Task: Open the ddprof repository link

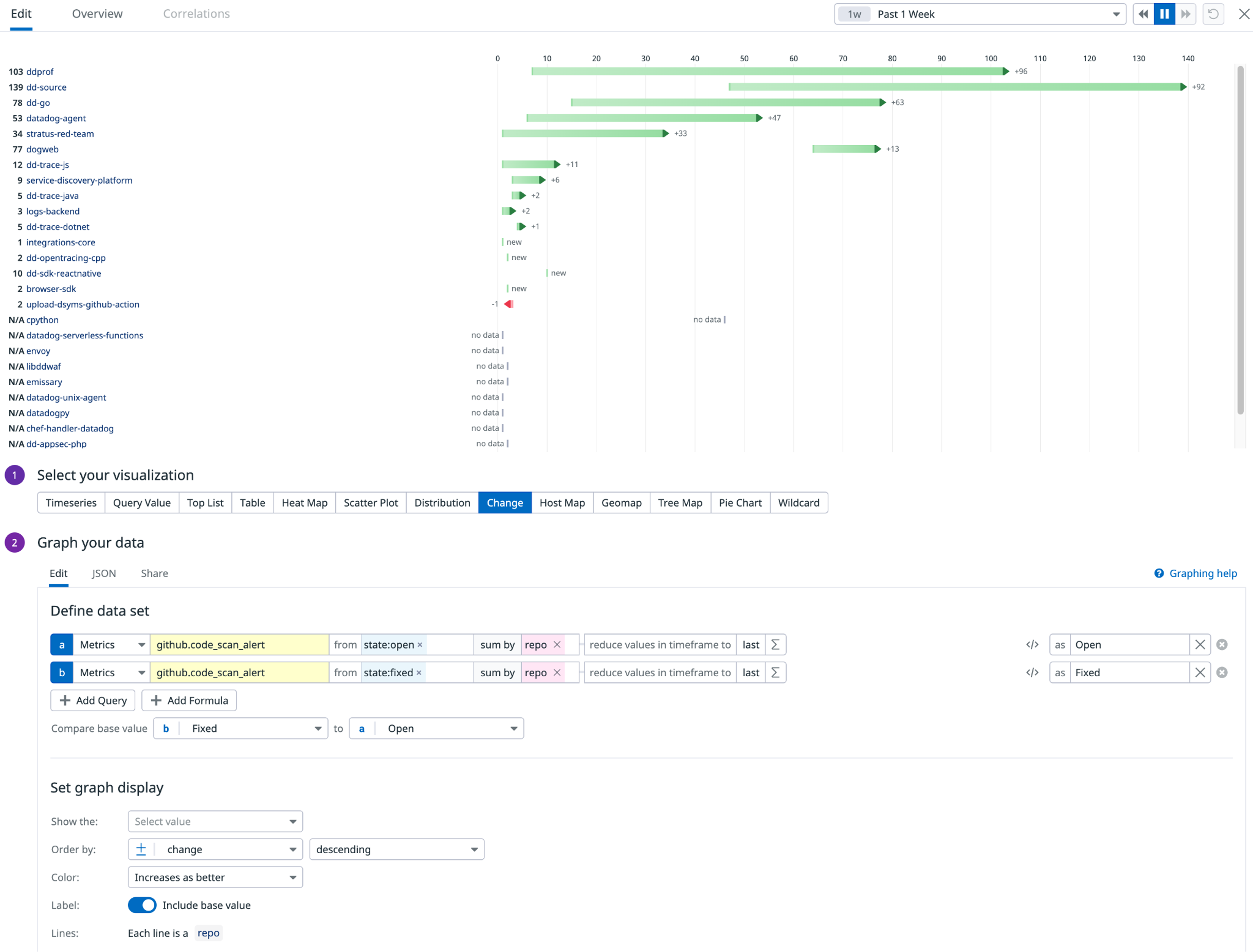Action: 40,71
